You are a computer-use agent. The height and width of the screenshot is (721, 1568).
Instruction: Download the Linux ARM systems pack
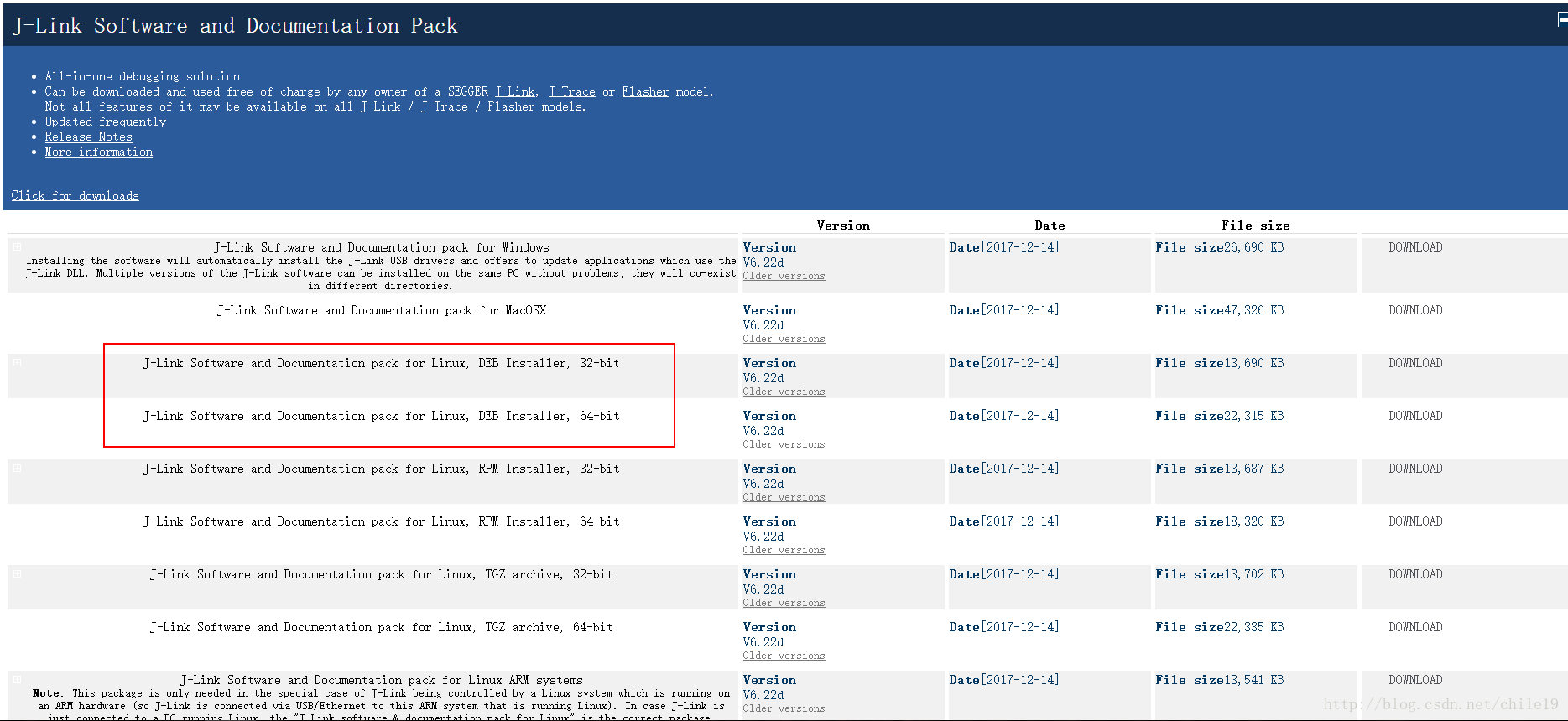click(1415, 680)
